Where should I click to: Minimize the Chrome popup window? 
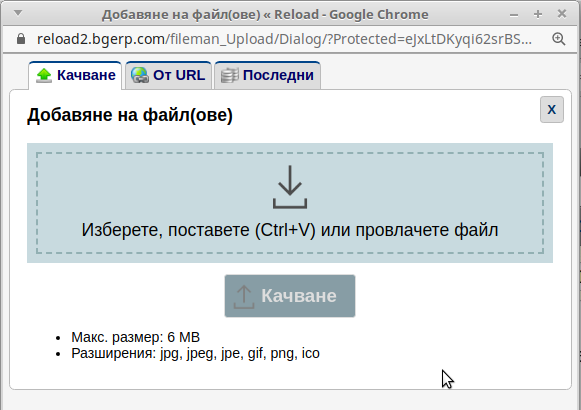pos(514,14)
